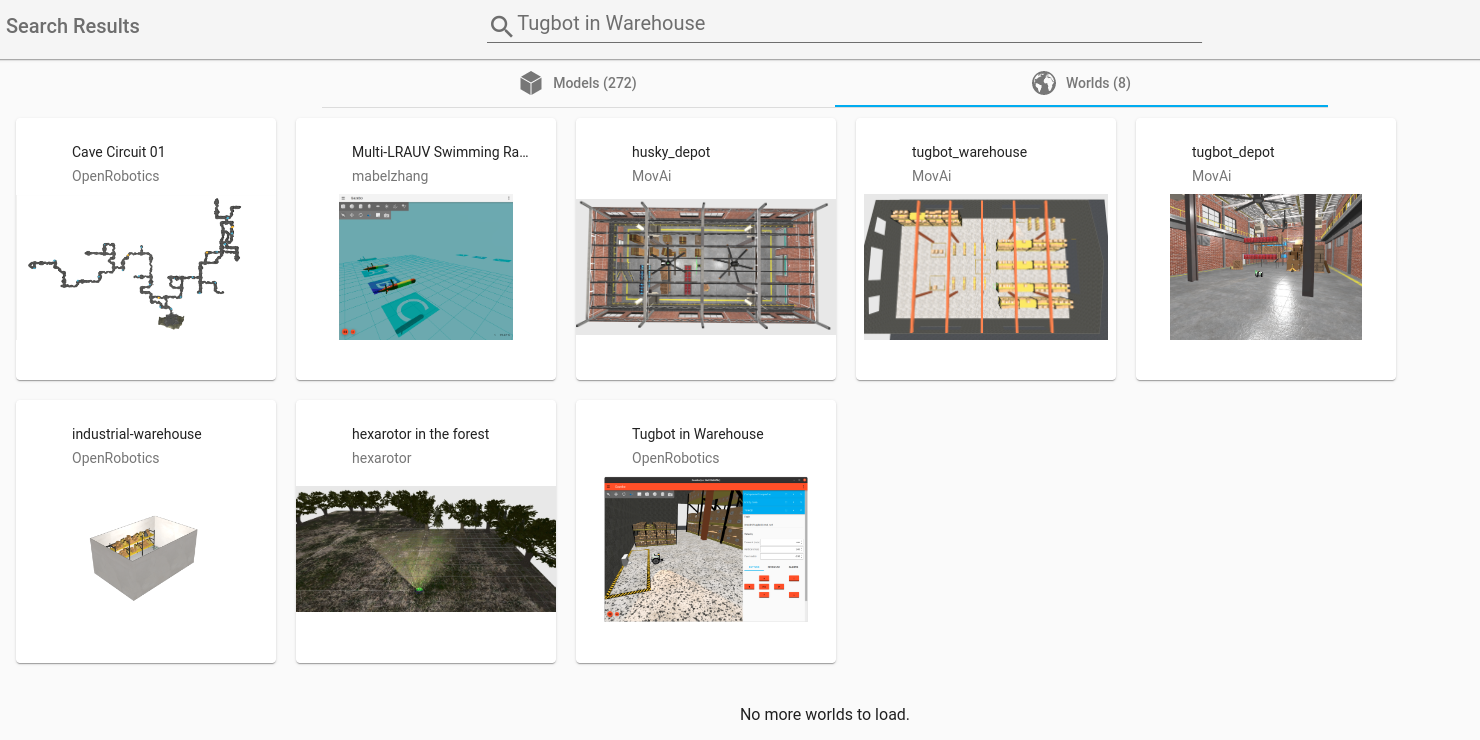The width and height of the screenshot is (1480, 740).
Task: Open the Cave Circuit 01 thumbnail
Action: [x=136, y=265]
